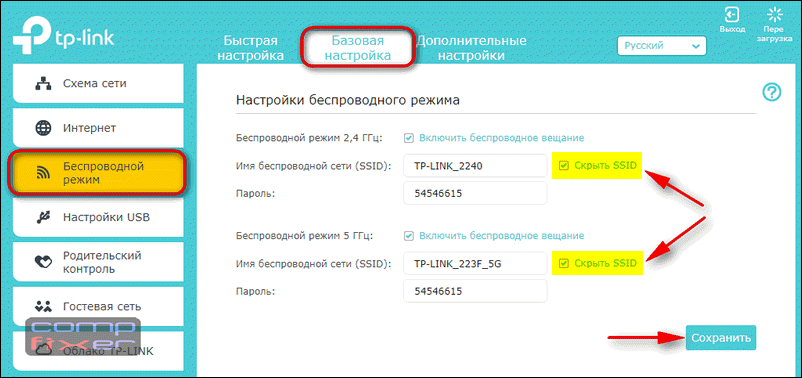This screenshot has width=802, height=378.
Task: Open the Родительский контроль section
Action: pyautogui.click(x=98, y=262)
